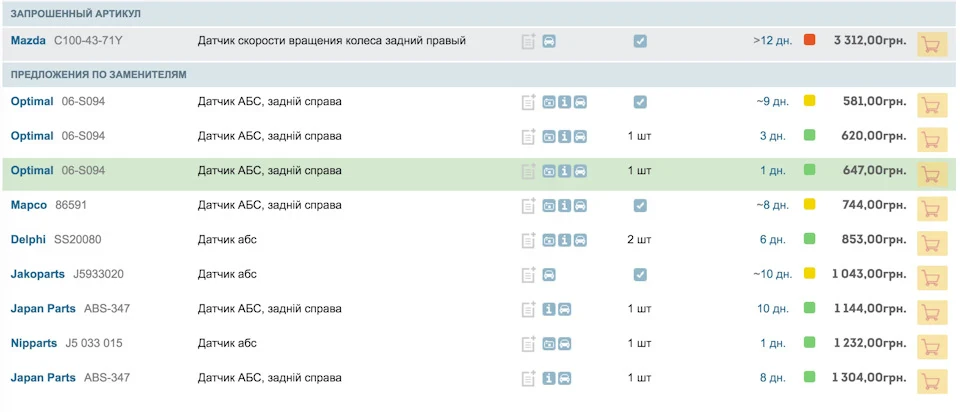Click article number 'J5933020'
960x412 pixels.
tap(99, 274)
